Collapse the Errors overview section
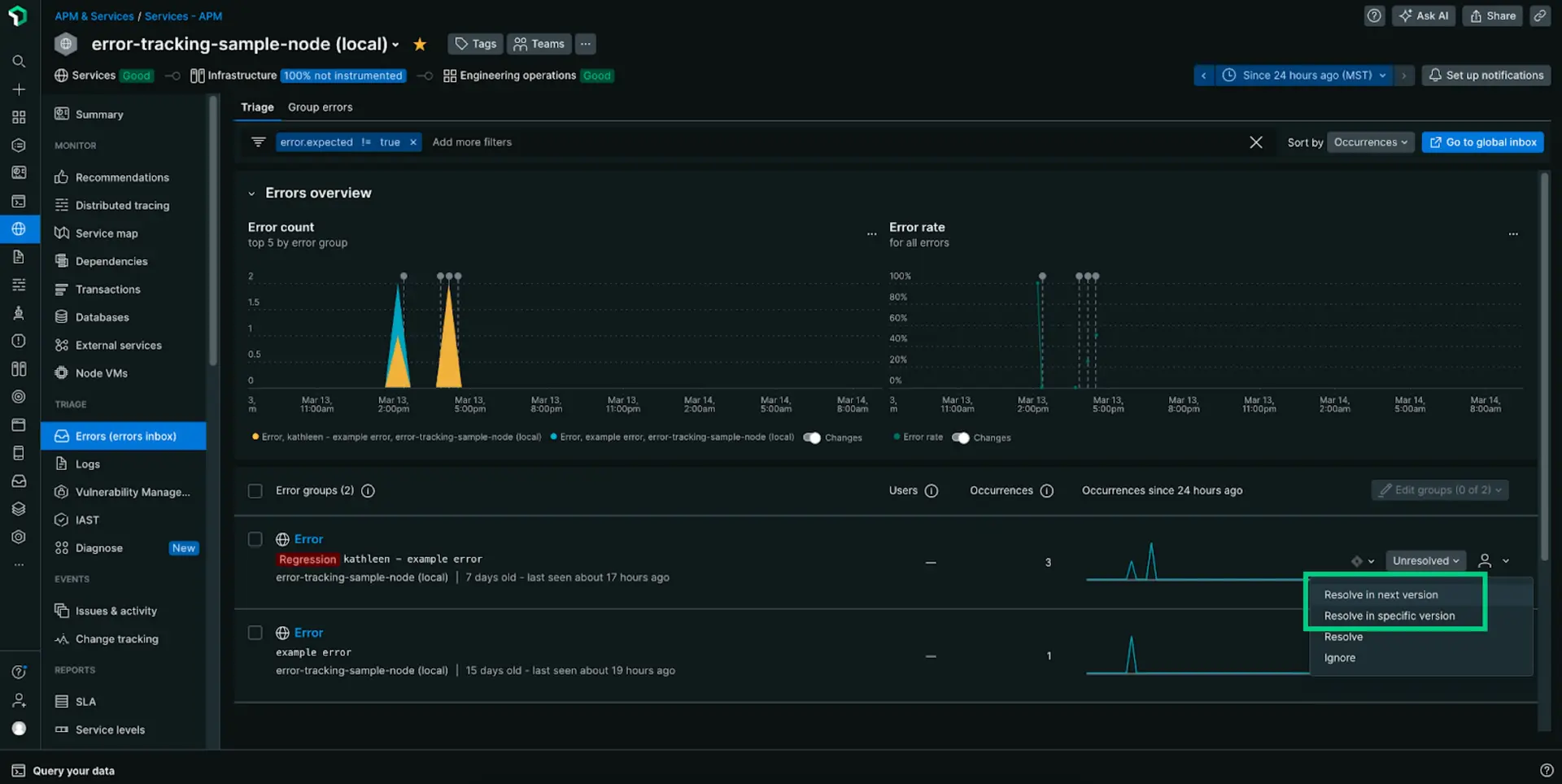This screenshot has width=1562, height=784. (x=251, y=194)
